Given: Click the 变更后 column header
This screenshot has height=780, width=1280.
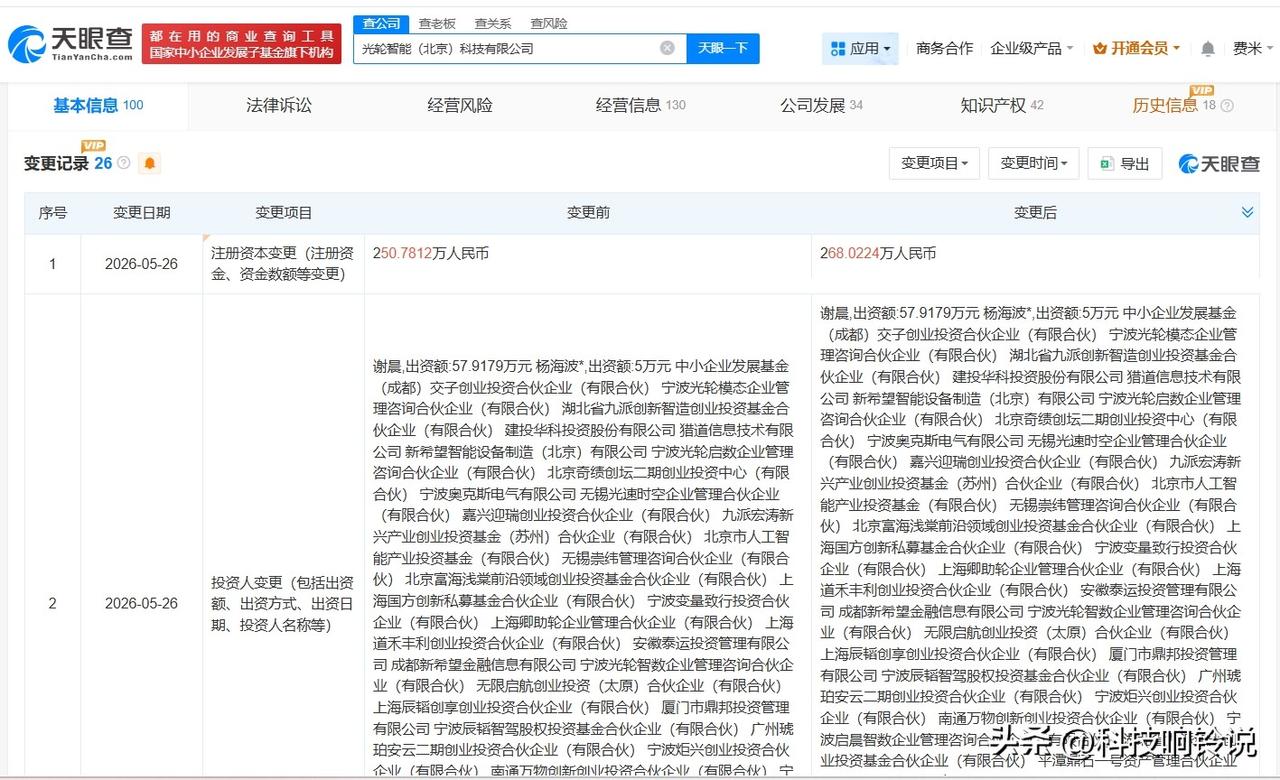Looking at the screenshot, I should tap(1035, 212).
